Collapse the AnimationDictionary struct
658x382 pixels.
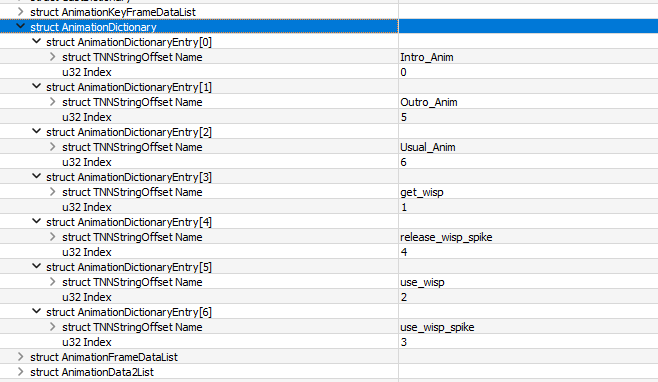click(x=20, y=26)
